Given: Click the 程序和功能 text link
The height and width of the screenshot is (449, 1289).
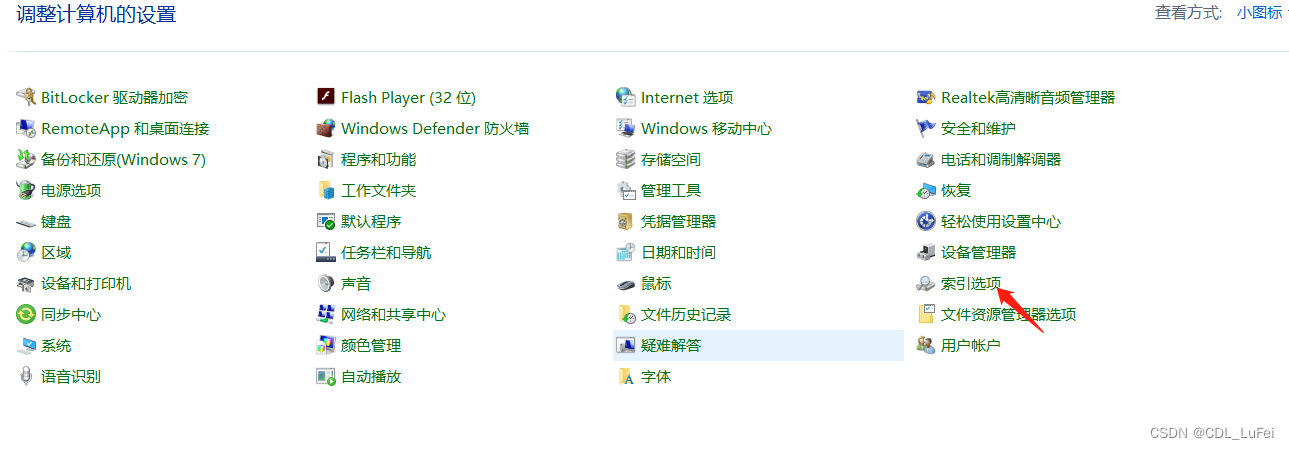Looking at the screenshot, I should 378,159.
